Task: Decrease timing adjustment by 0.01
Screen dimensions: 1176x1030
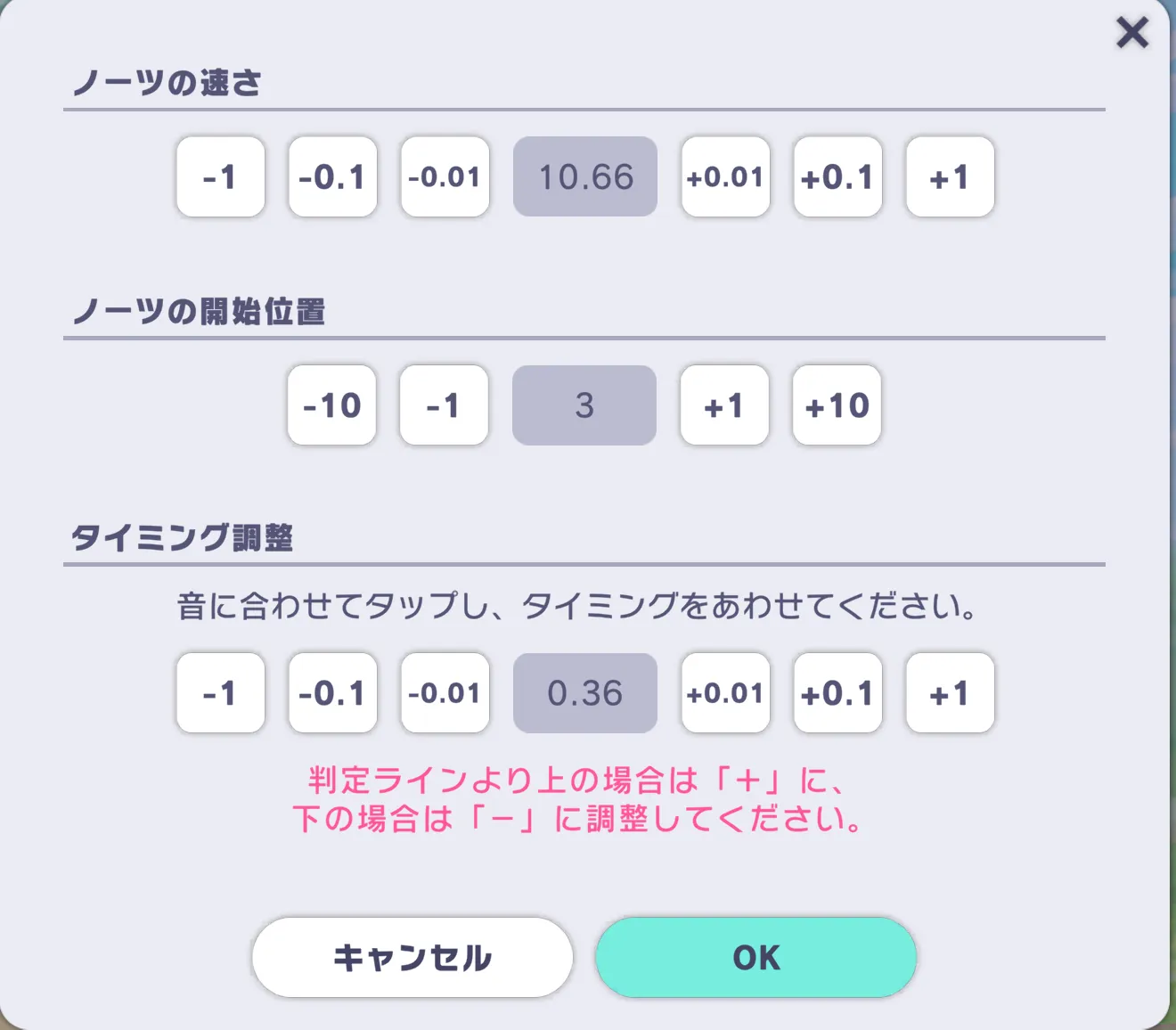Action: 445,693
